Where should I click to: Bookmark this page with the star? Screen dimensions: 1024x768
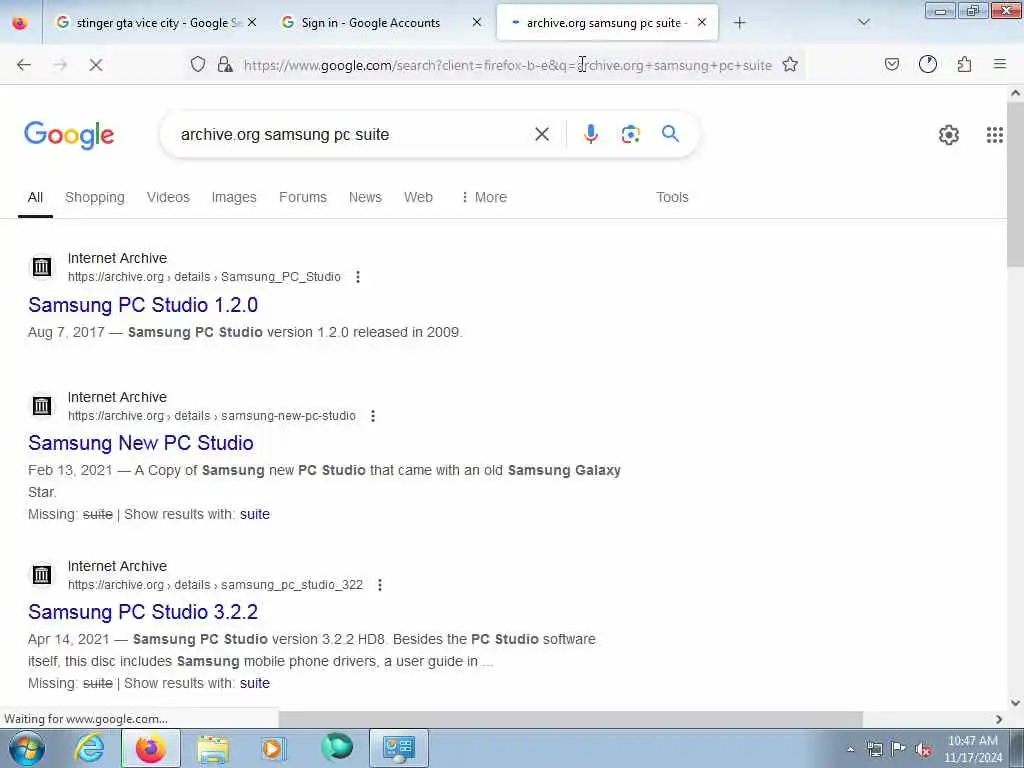click(790, 64)
